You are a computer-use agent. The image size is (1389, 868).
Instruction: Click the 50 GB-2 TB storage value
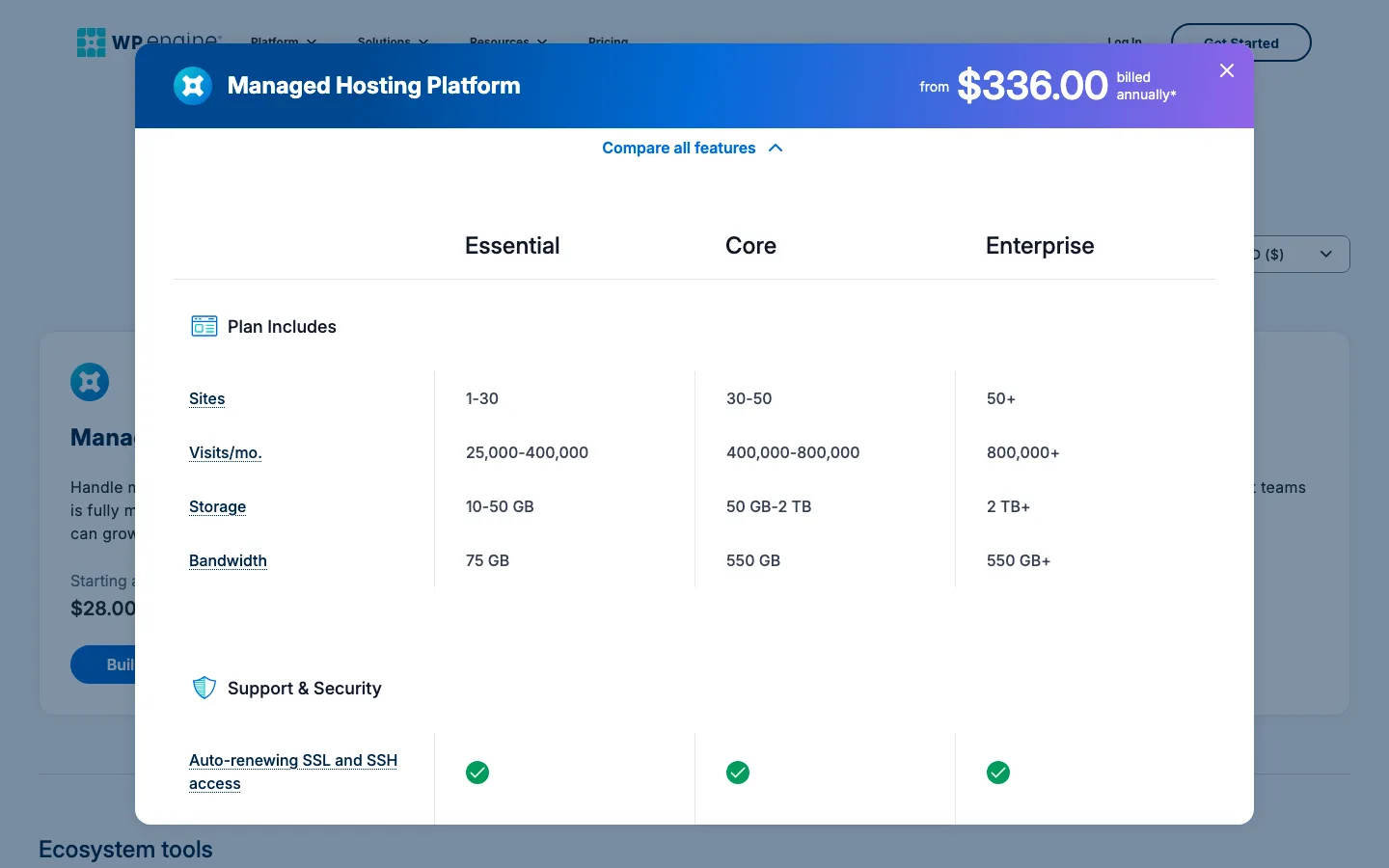(x=769, y=506)
